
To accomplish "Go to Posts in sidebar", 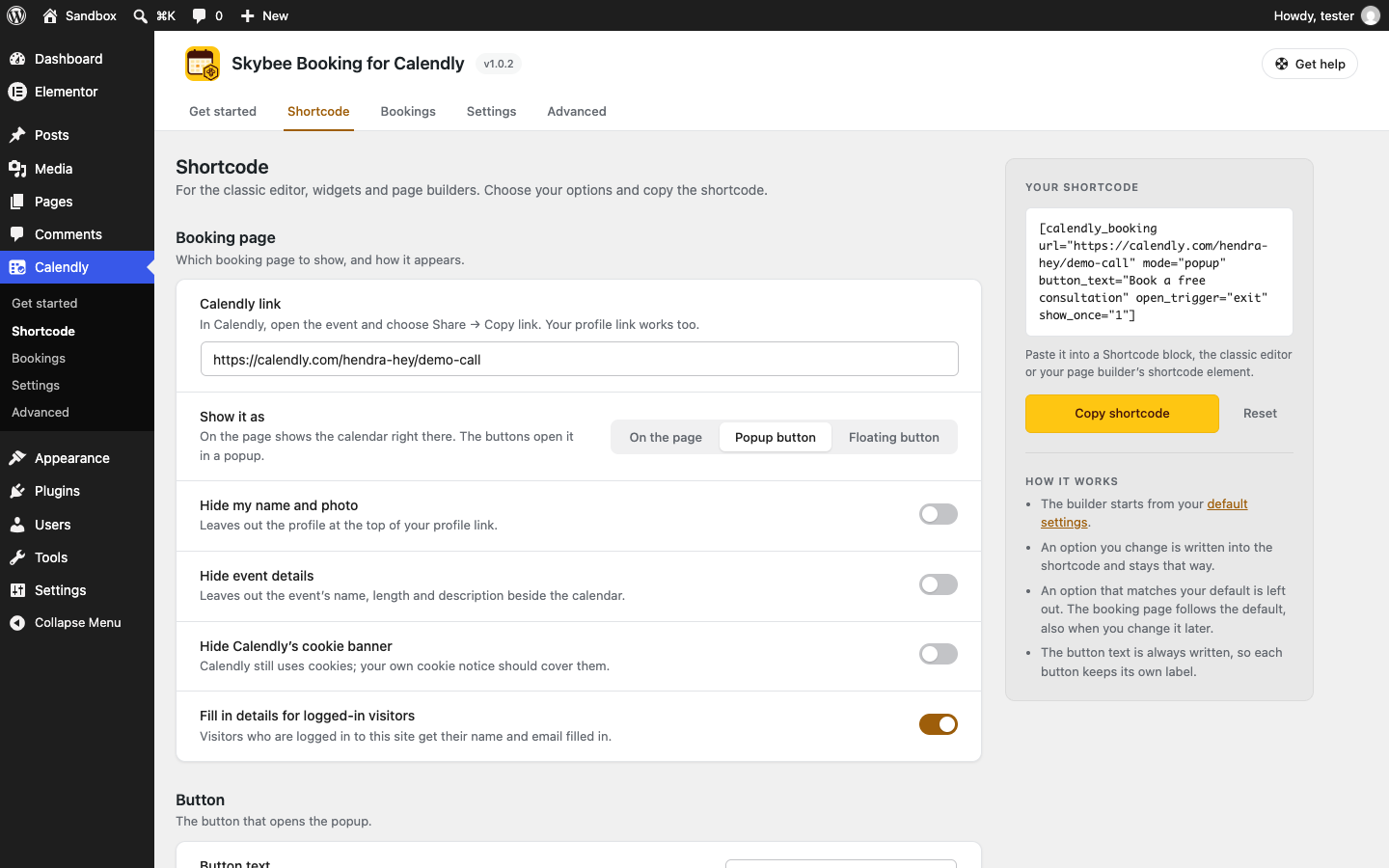I will (x=77, y=135).
